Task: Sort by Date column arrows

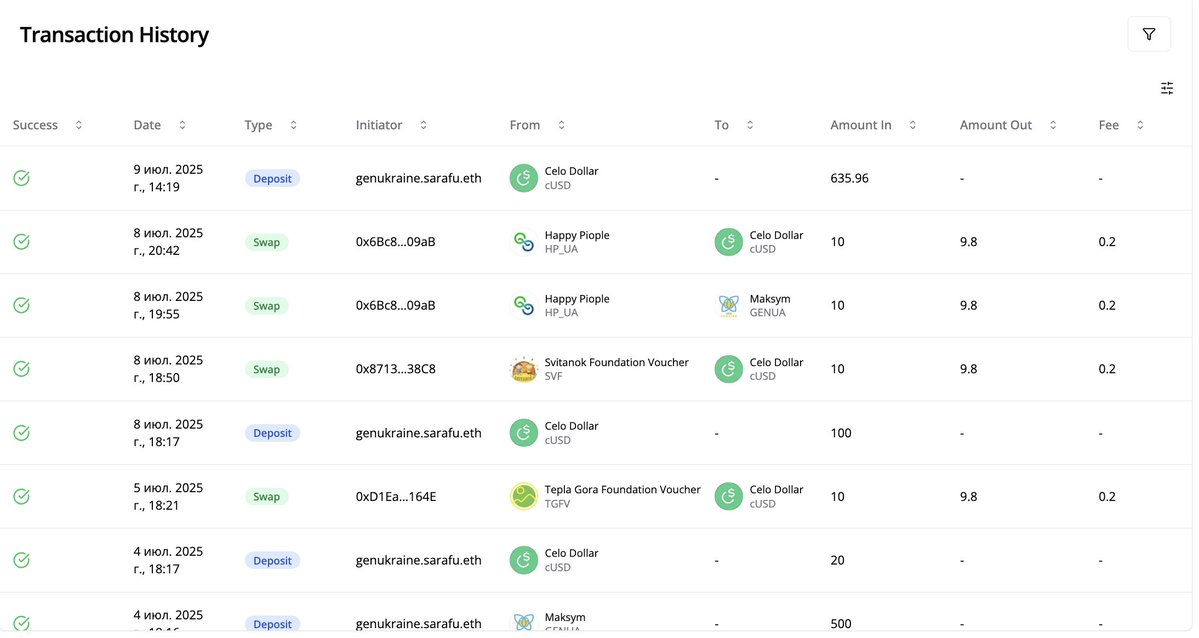Action: [182, 125]
